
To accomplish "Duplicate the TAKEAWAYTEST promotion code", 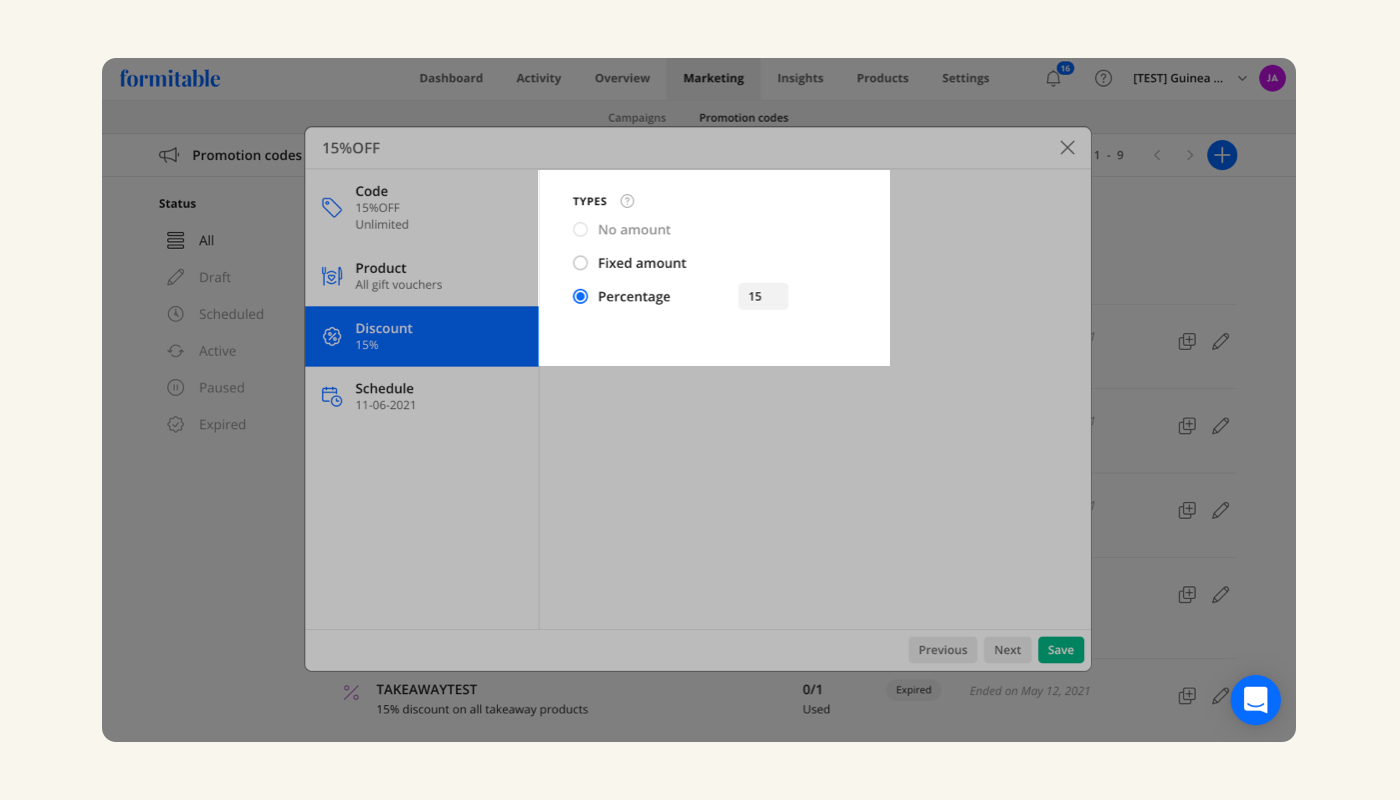I will coord(1187,695).
